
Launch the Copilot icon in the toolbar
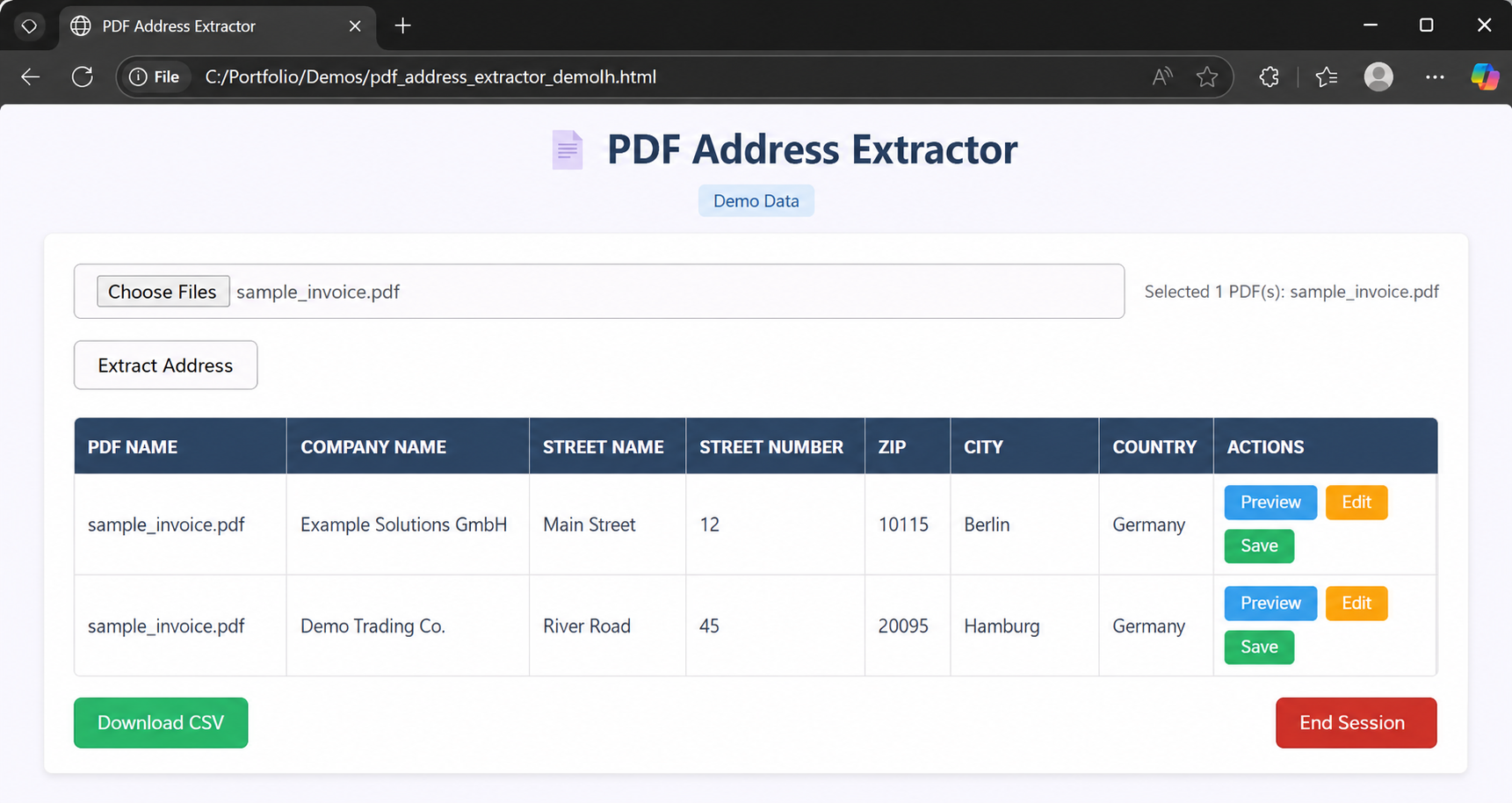[1485, 77]
